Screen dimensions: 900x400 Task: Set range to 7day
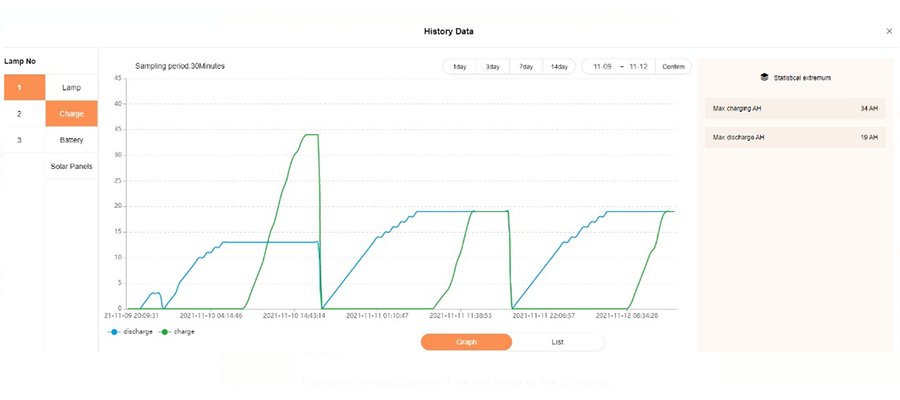coord(526,67)
